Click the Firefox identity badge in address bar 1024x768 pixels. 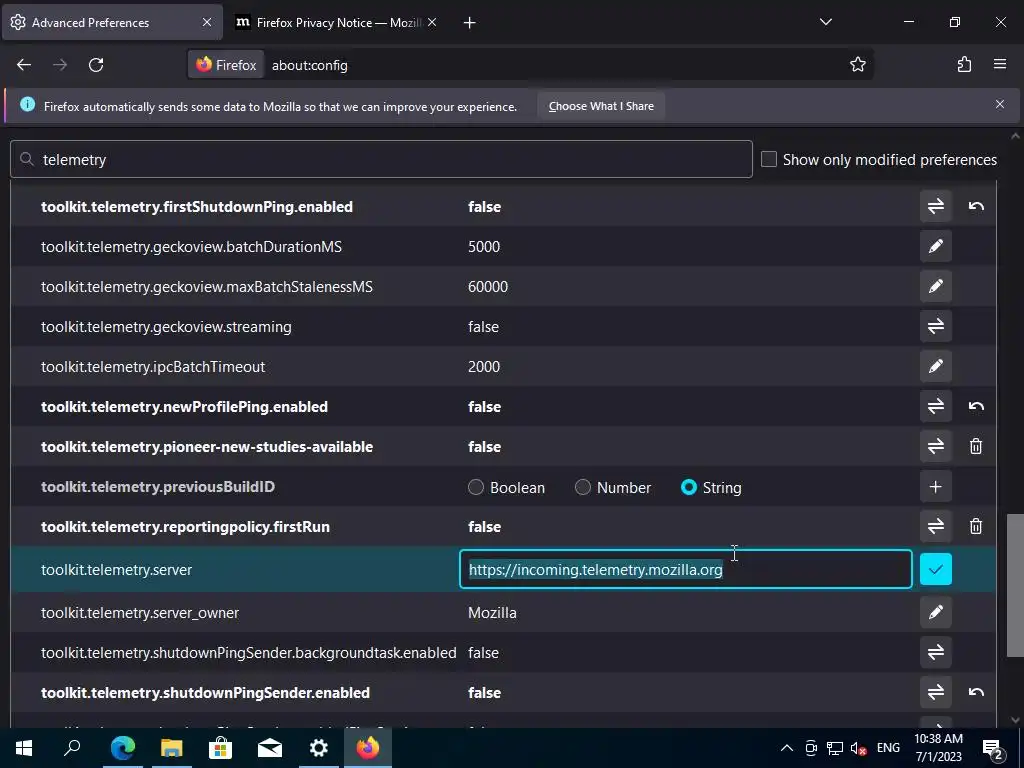(227, 65)
